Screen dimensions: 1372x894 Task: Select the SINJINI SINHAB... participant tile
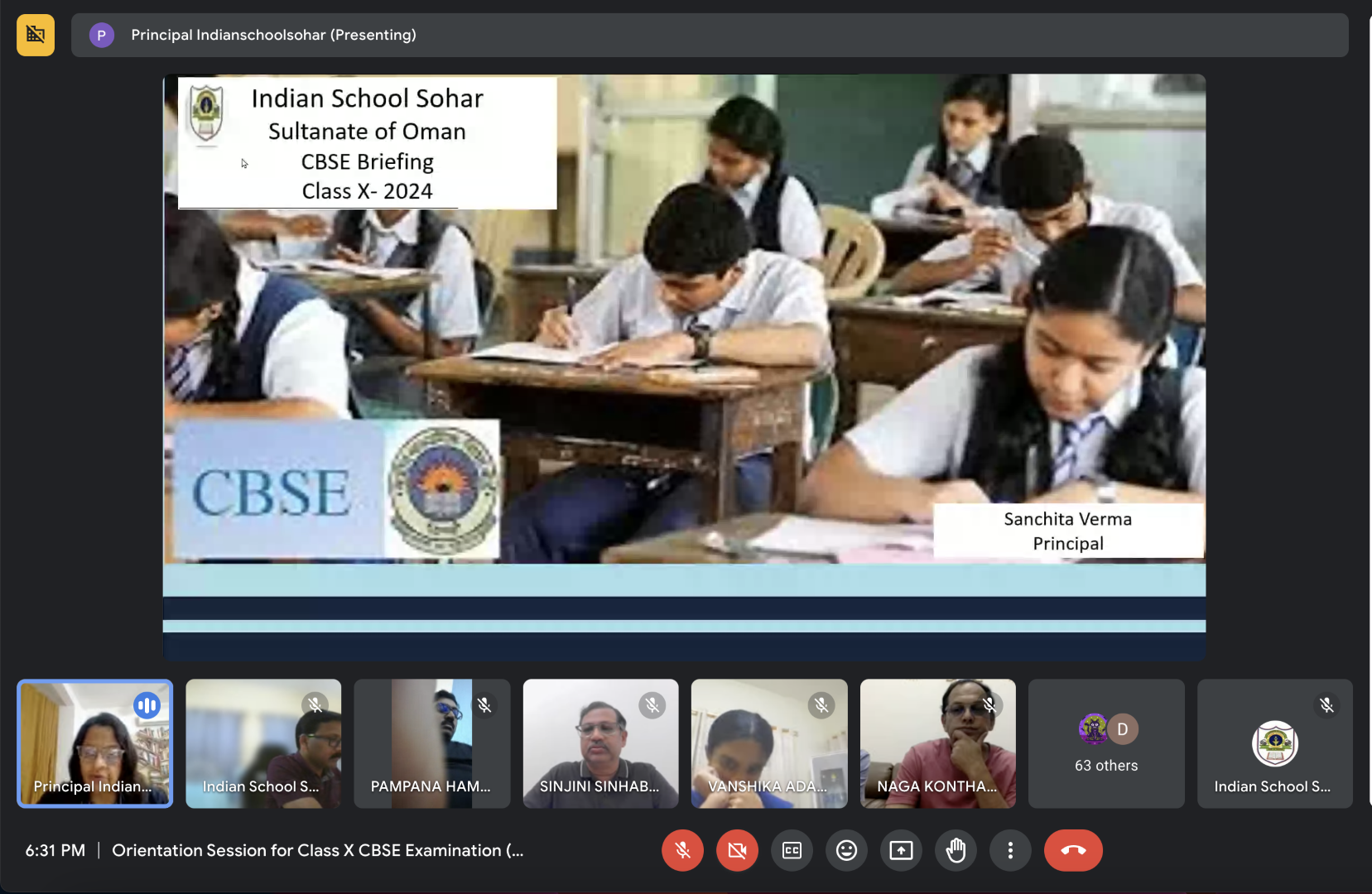click(600, 743)
